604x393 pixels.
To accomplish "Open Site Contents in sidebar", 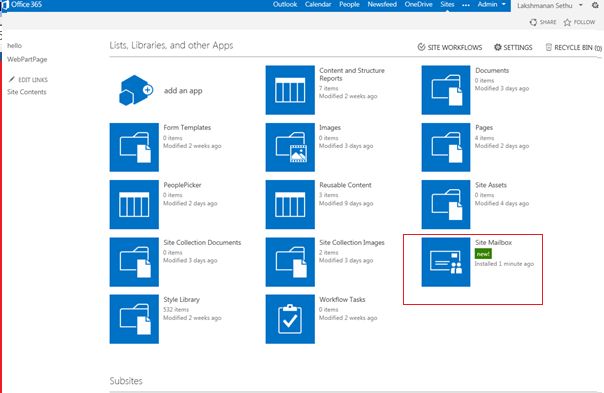I will pos(27,92).
